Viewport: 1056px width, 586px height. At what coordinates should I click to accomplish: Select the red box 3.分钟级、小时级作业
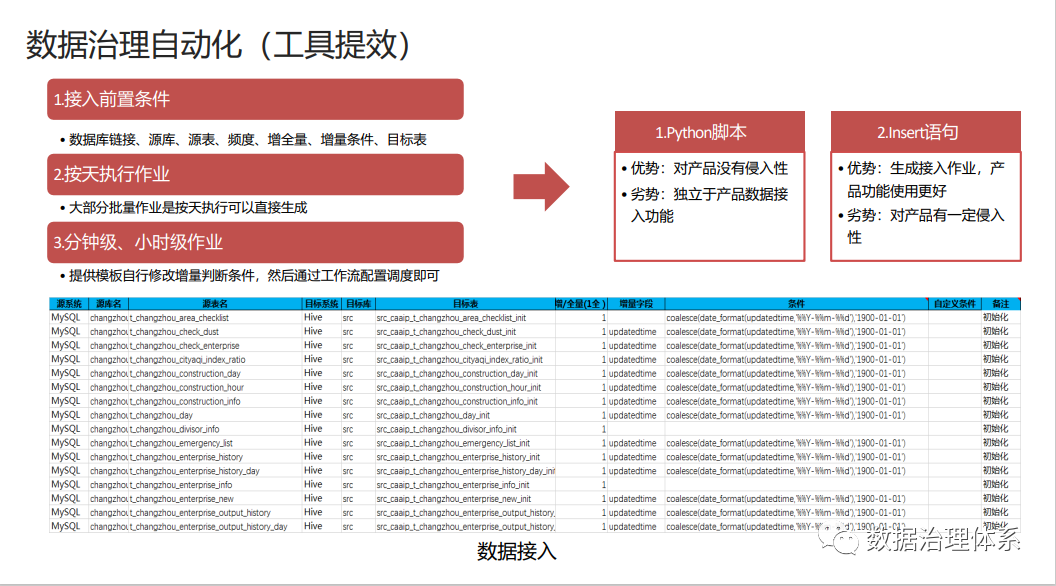[255, 242]
